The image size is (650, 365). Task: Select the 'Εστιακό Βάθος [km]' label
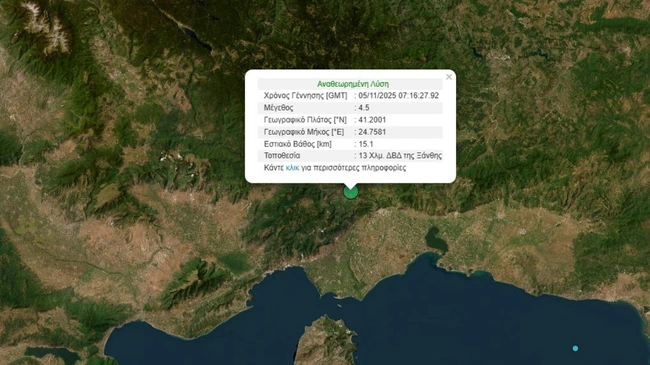(x=298, y=144)
